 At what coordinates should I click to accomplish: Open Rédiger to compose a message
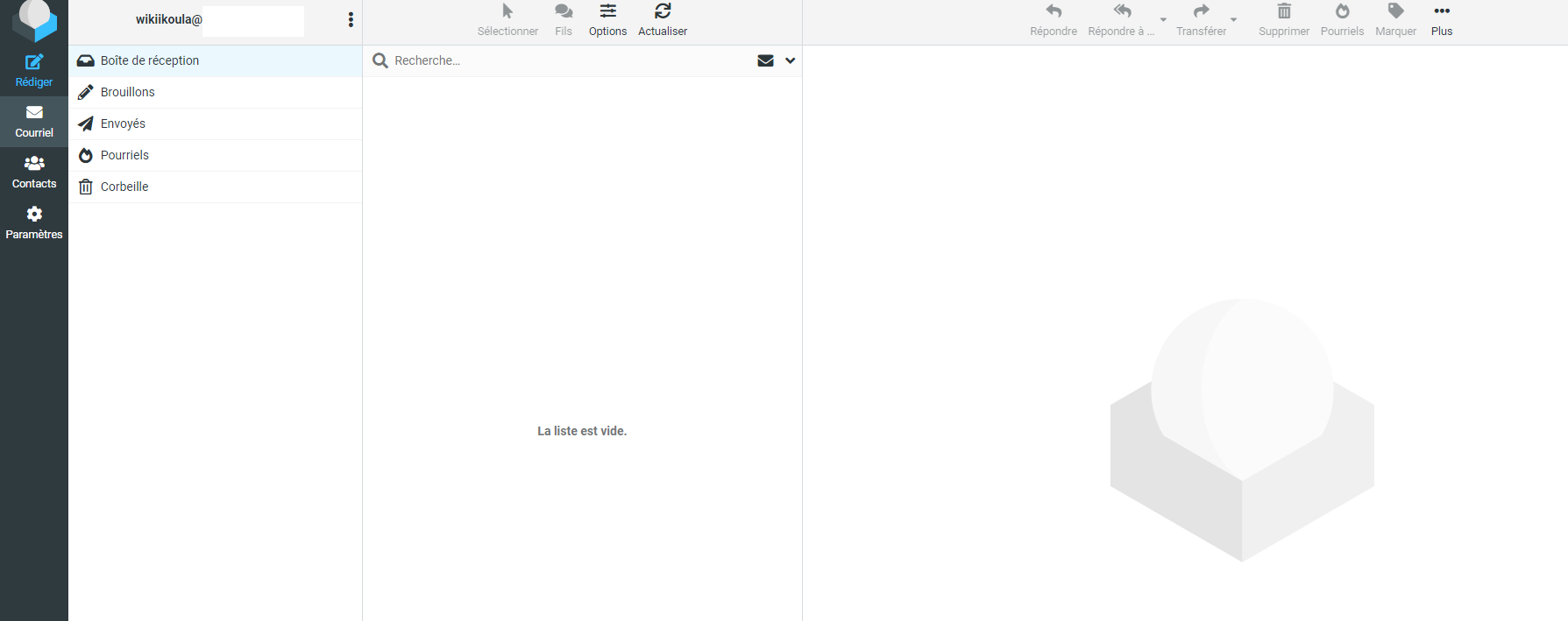pyautogui.click(x=34, y=71)
